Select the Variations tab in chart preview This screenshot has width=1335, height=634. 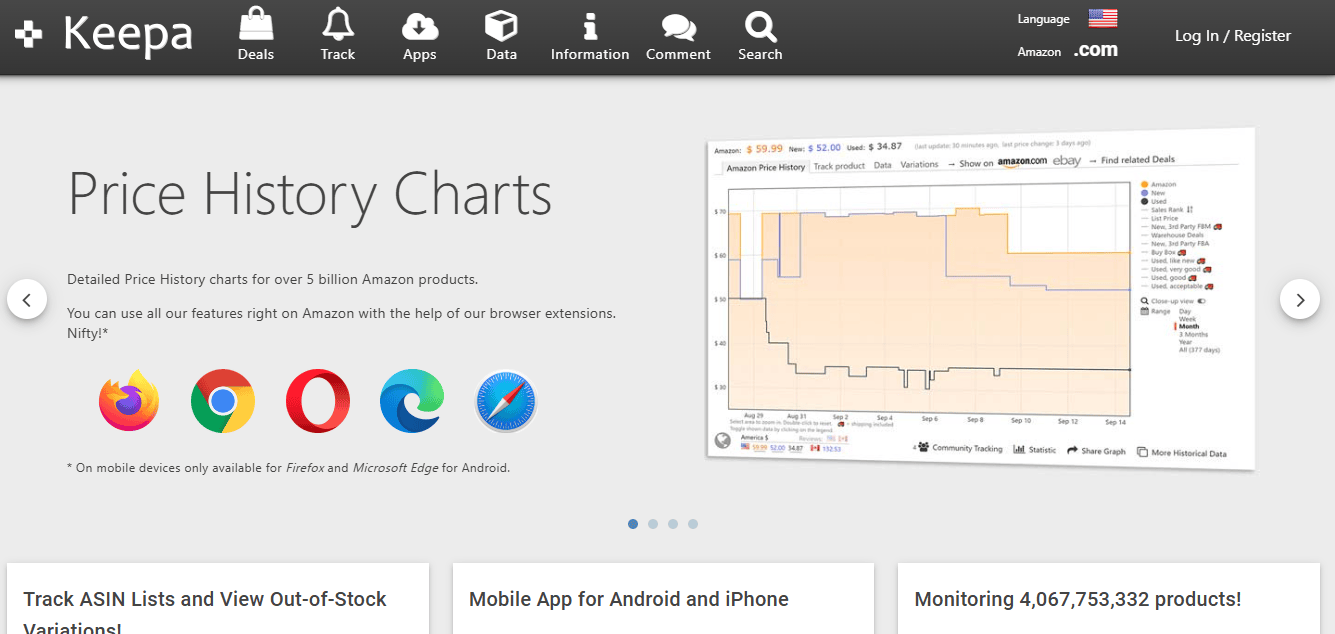[x=919, y=164]
